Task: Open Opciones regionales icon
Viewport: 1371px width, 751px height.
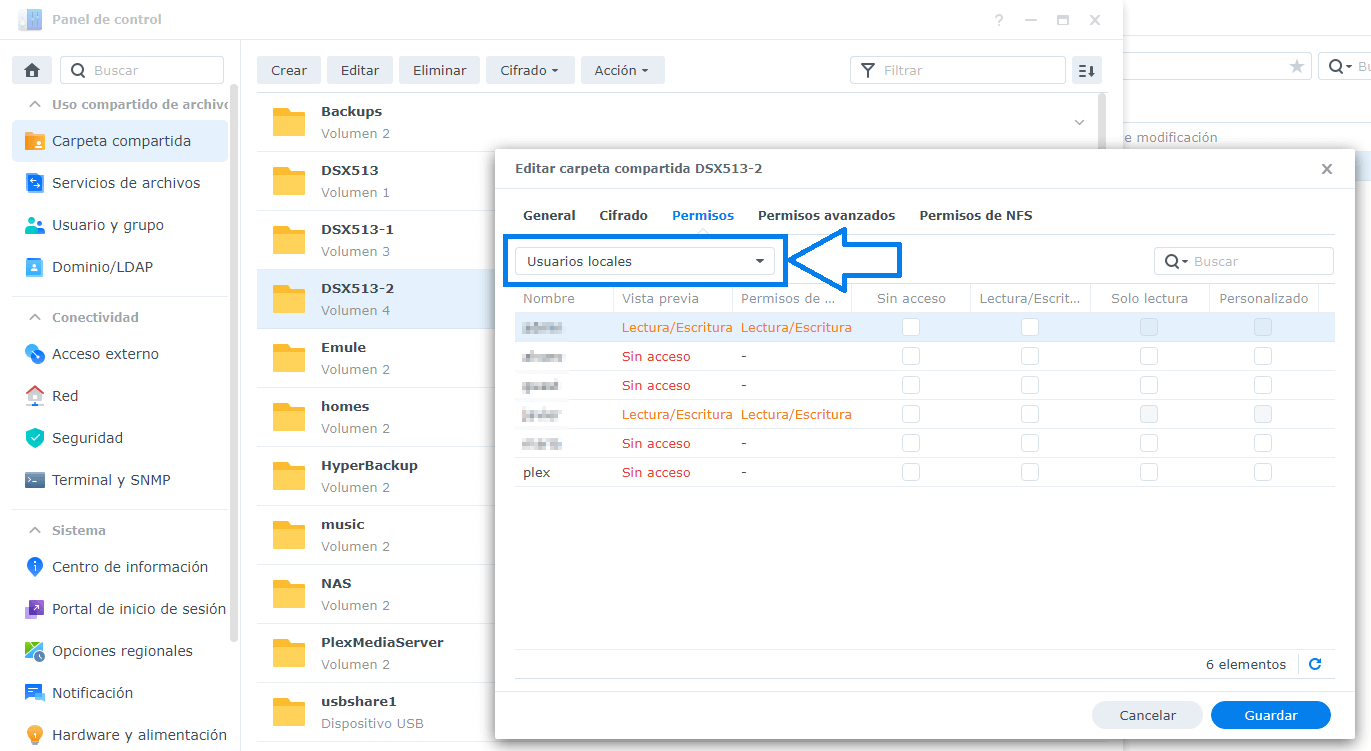Action: 35,651
